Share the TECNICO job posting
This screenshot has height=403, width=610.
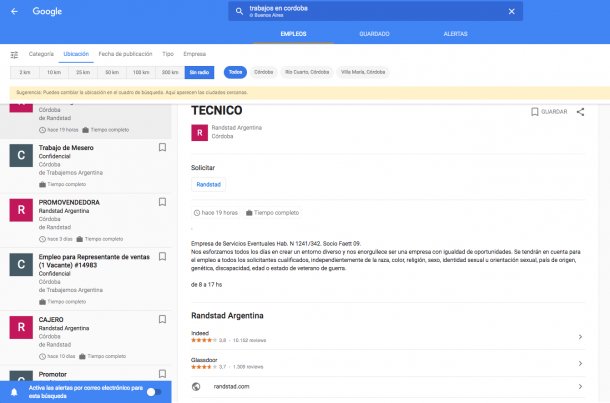(580, 112)
